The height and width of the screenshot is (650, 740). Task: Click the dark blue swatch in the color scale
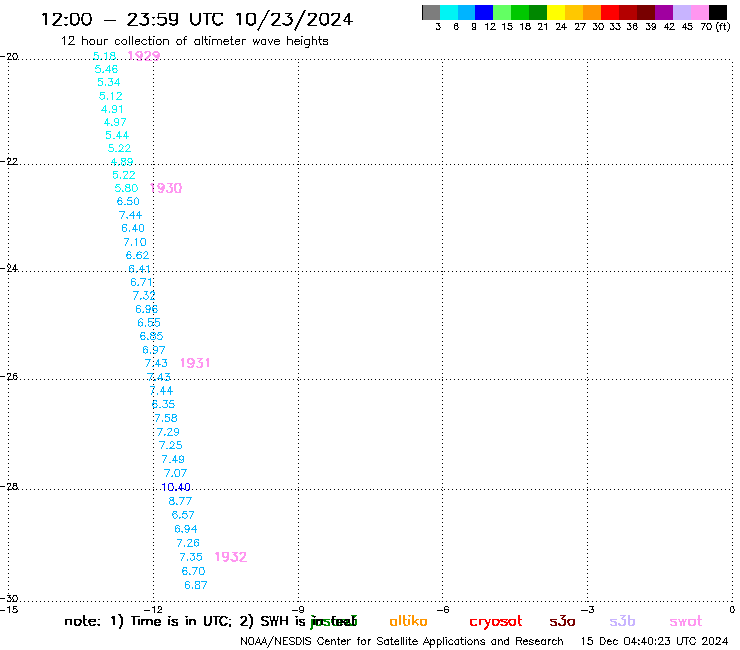coord(484,12)
